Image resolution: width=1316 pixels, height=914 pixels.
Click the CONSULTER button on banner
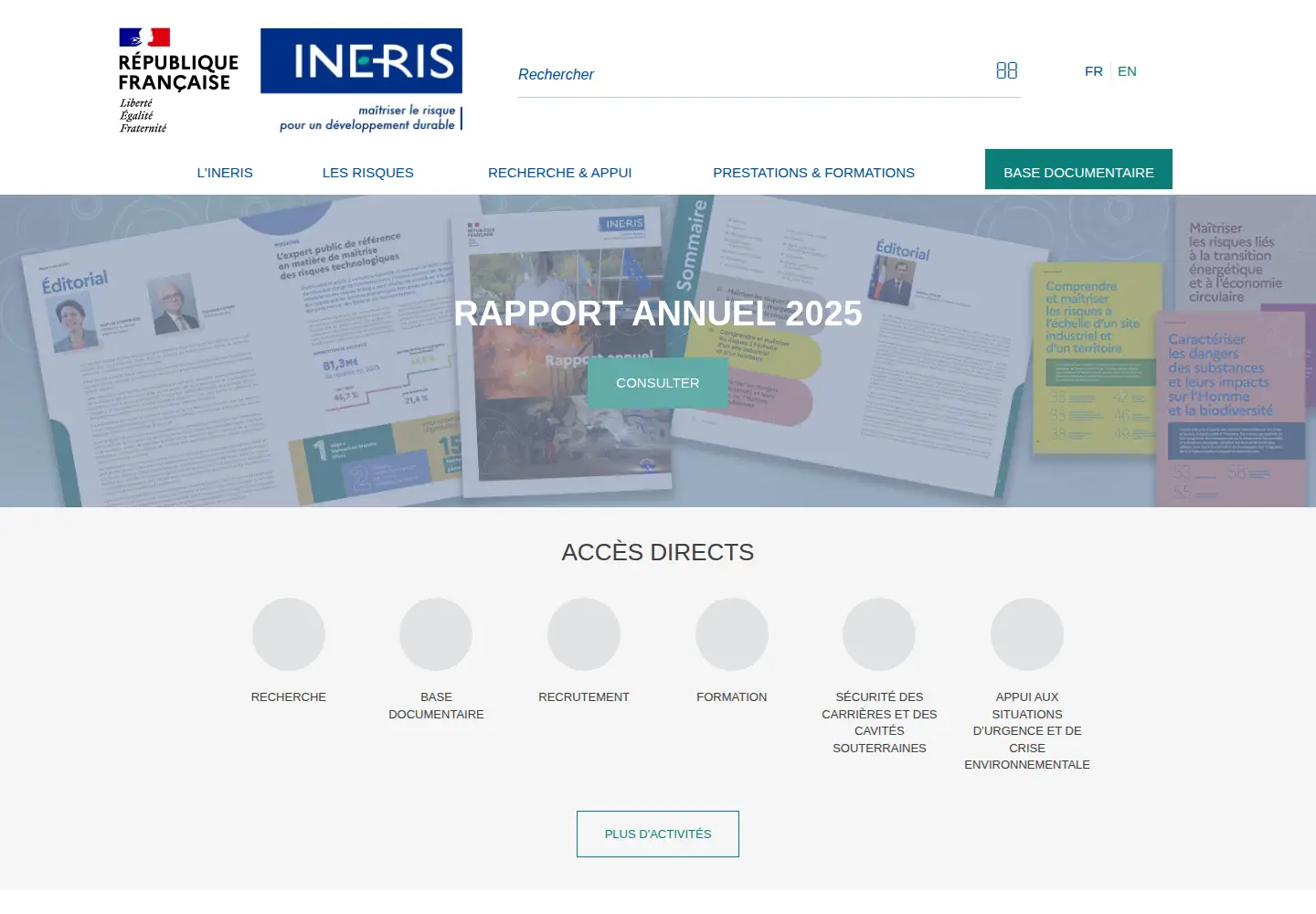click(658, 383)
